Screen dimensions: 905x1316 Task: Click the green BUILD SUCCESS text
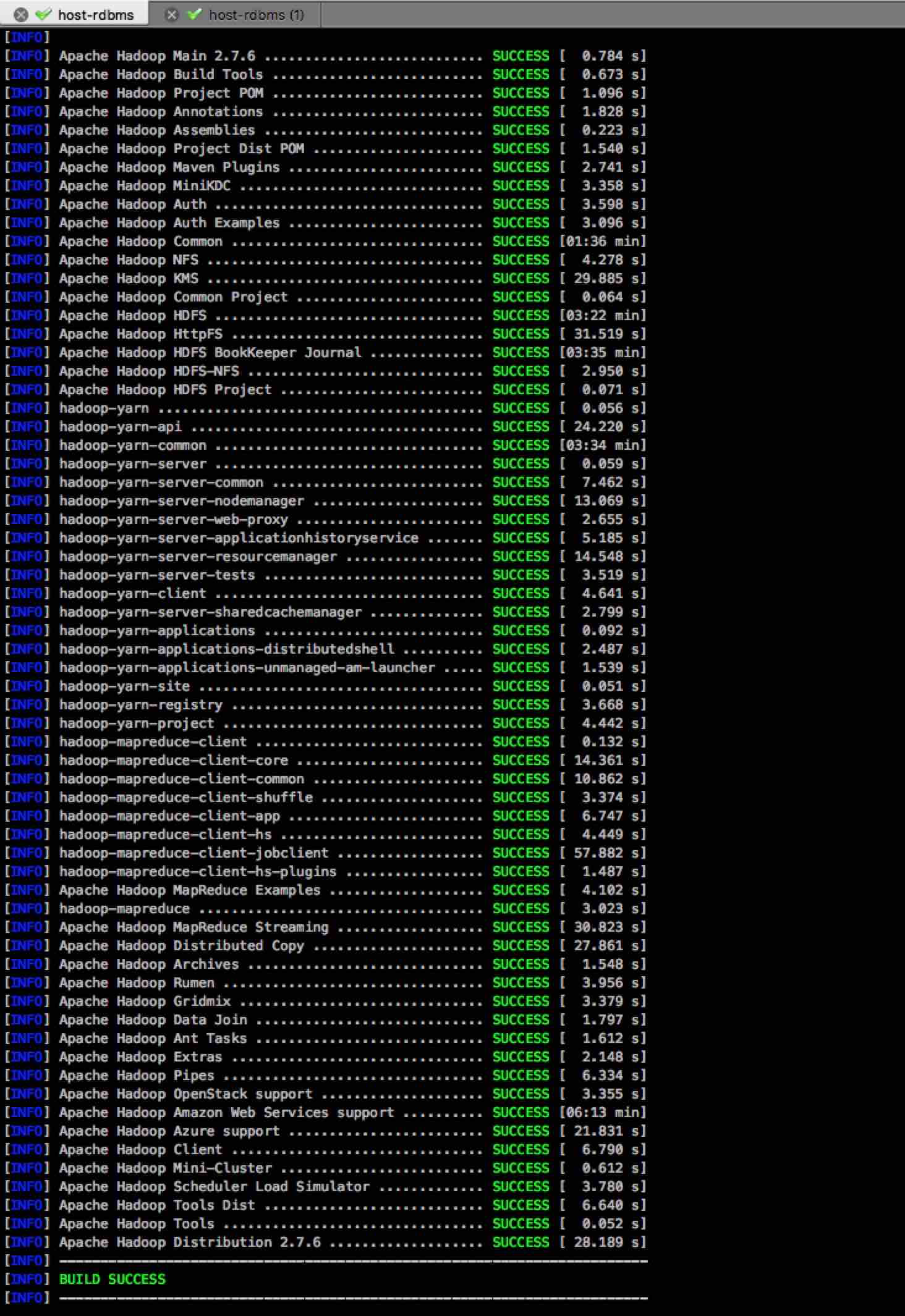pyautogui.click(x=112, y=1279)
